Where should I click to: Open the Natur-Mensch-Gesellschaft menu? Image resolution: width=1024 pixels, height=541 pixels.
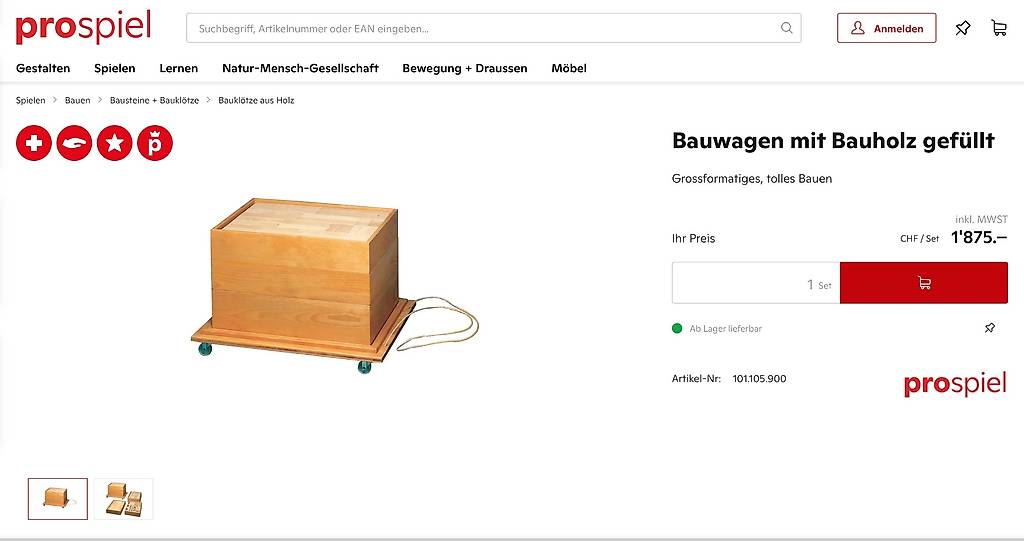pyautogui.click(x=300, y=68)
